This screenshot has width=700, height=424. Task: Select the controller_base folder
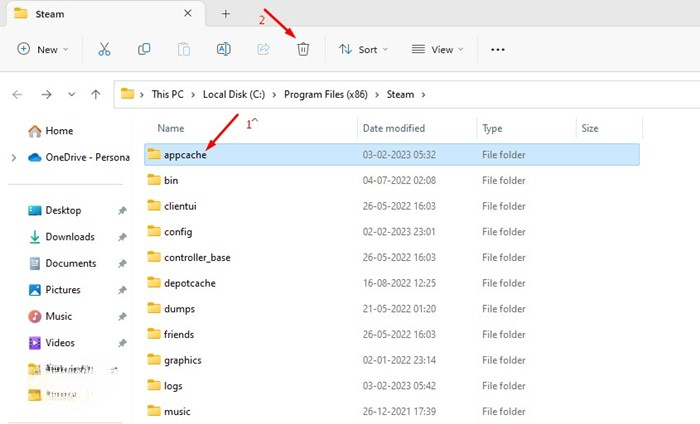[x=392, y=258]
